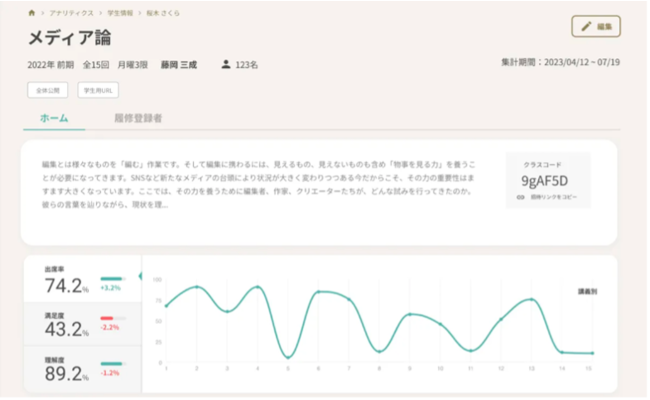Select the 理解度 89.2% metric card
The width and height of the screenshot is (650, 400).
[82, 368]
